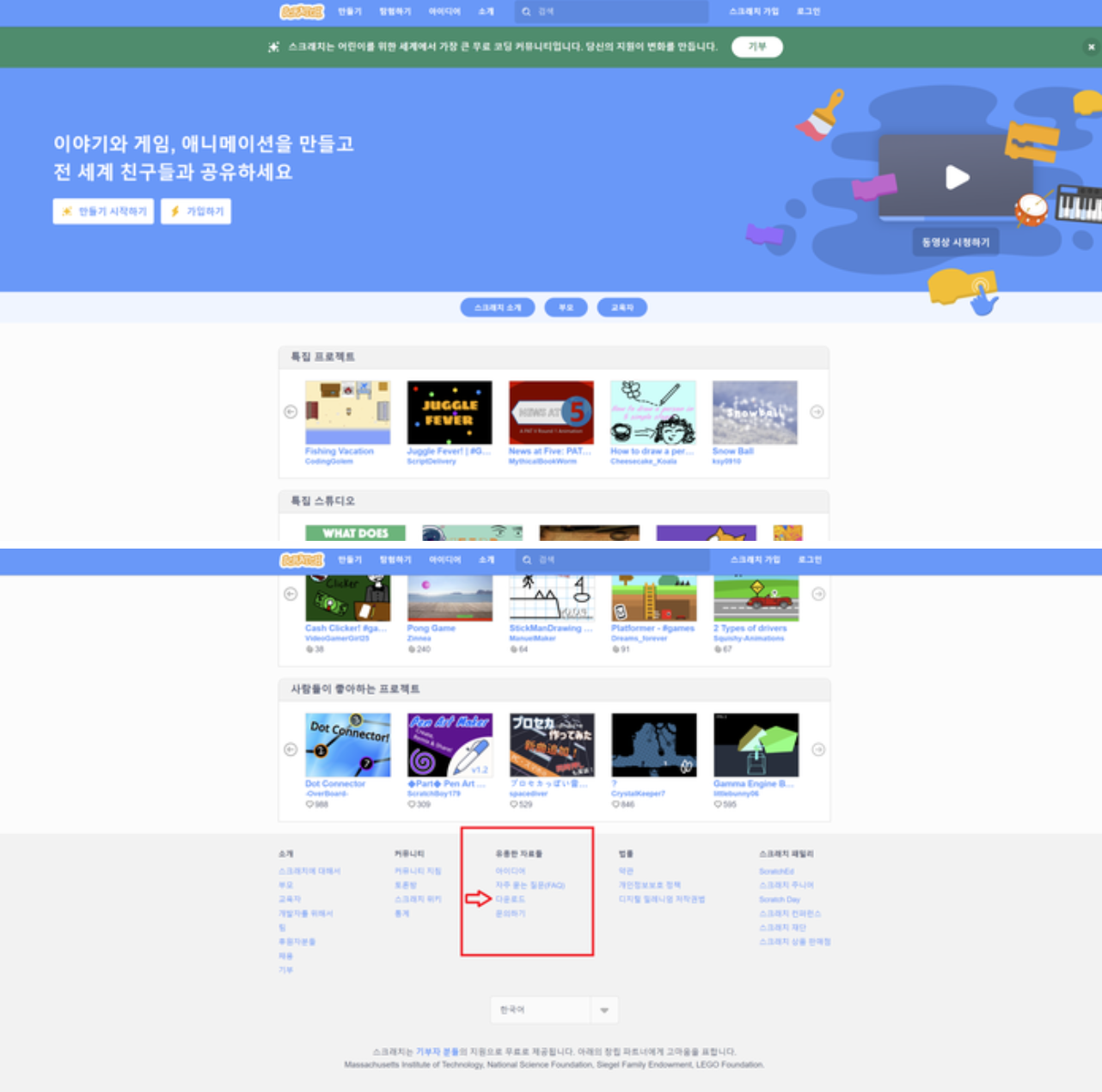The height and width of the screenshot is (1092, 1102).
Task: Click the 부모 pill button
Action: [566, 308]
